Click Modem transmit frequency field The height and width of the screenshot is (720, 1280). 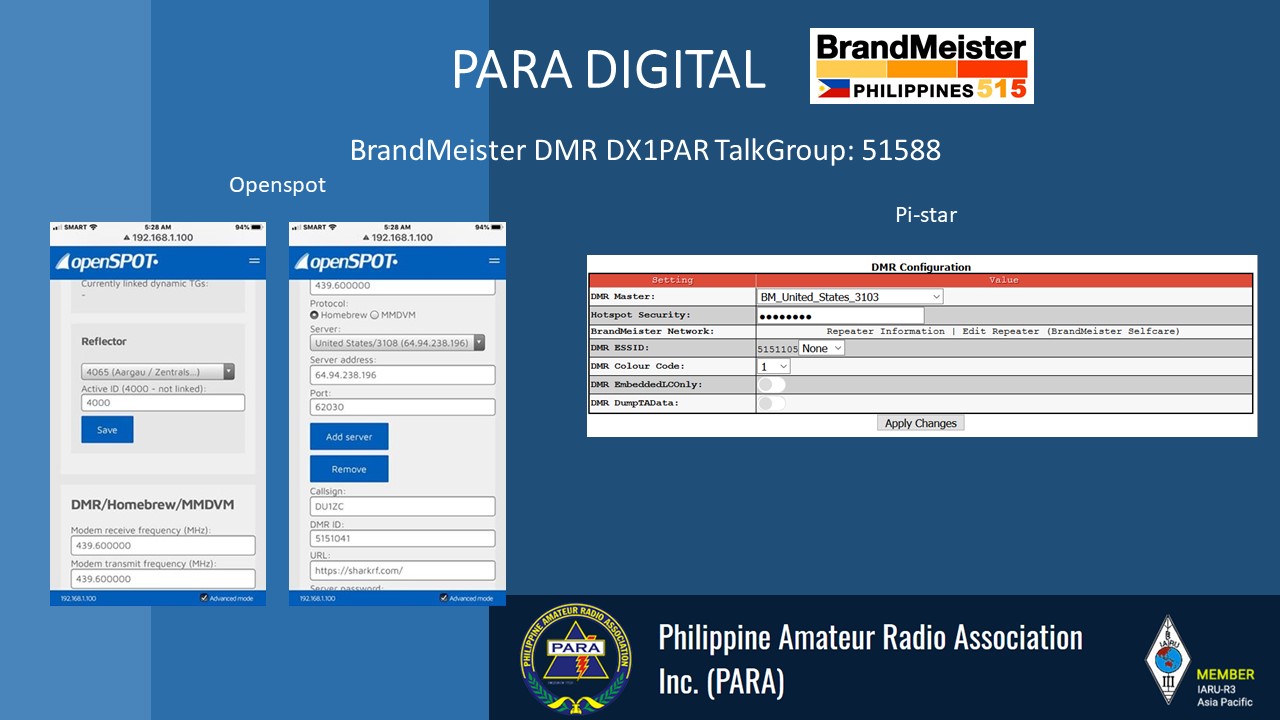[x=163, y=578]
